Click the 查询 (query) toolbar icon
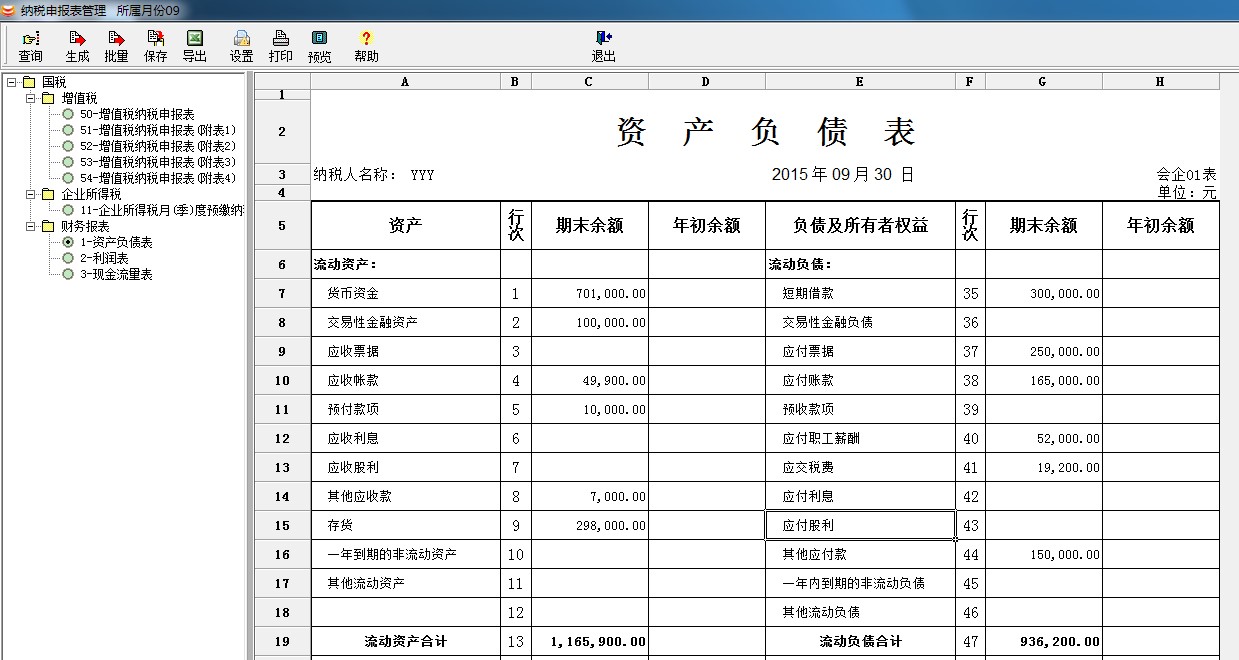 click(x=30, y=47)
